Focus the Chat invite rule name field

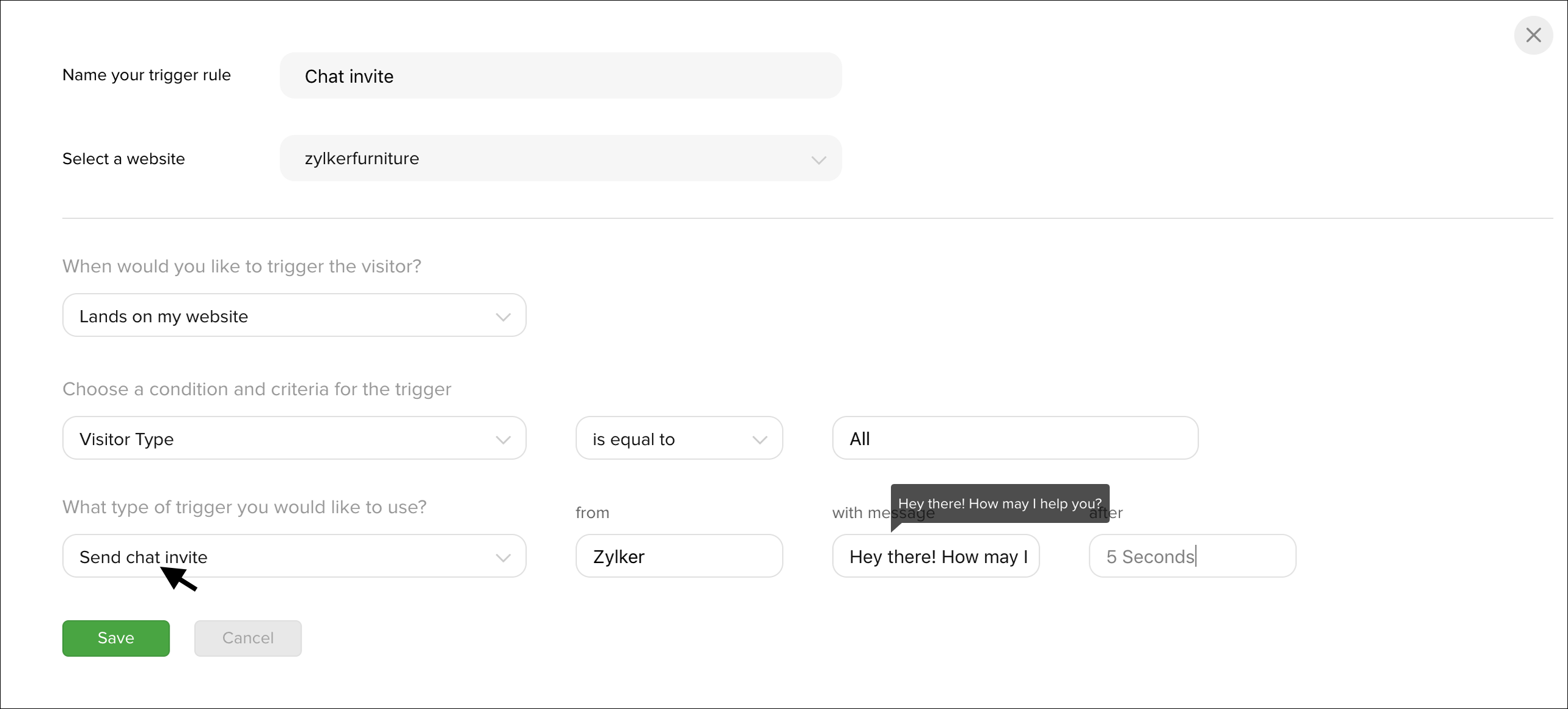click(x=560, y=75)
